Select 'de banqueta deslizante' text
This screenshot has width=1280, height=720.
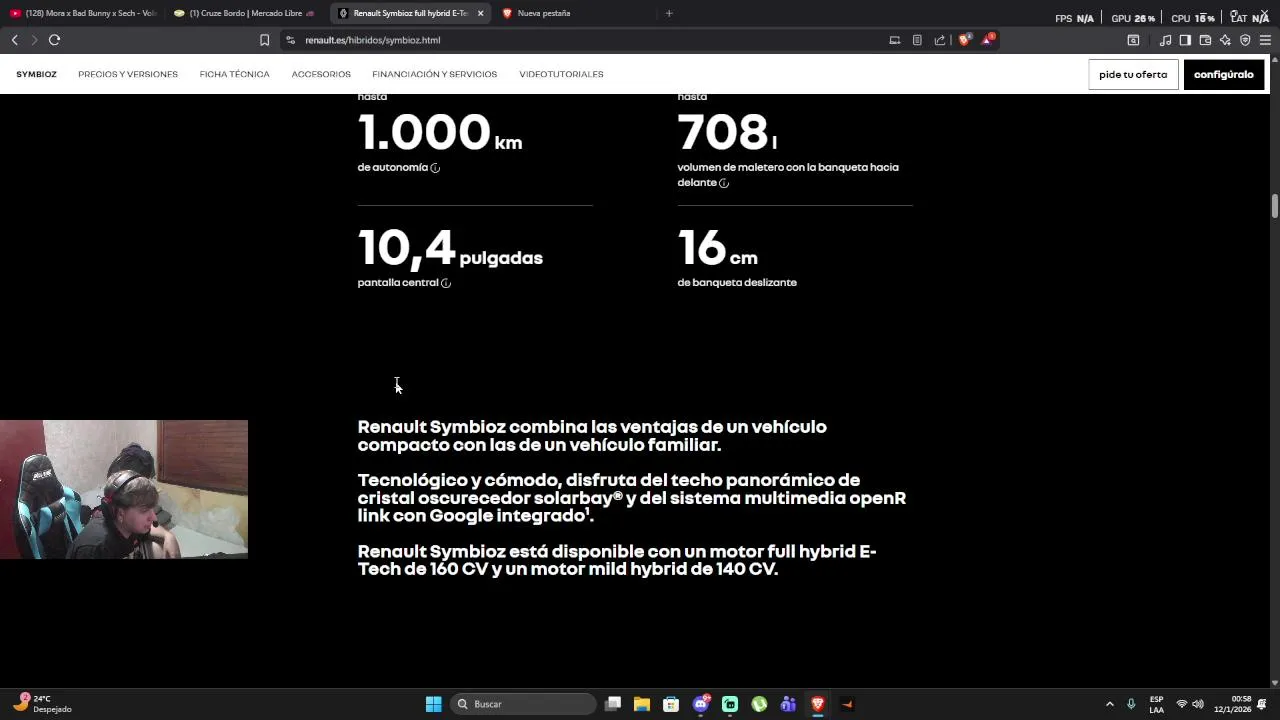737,283
